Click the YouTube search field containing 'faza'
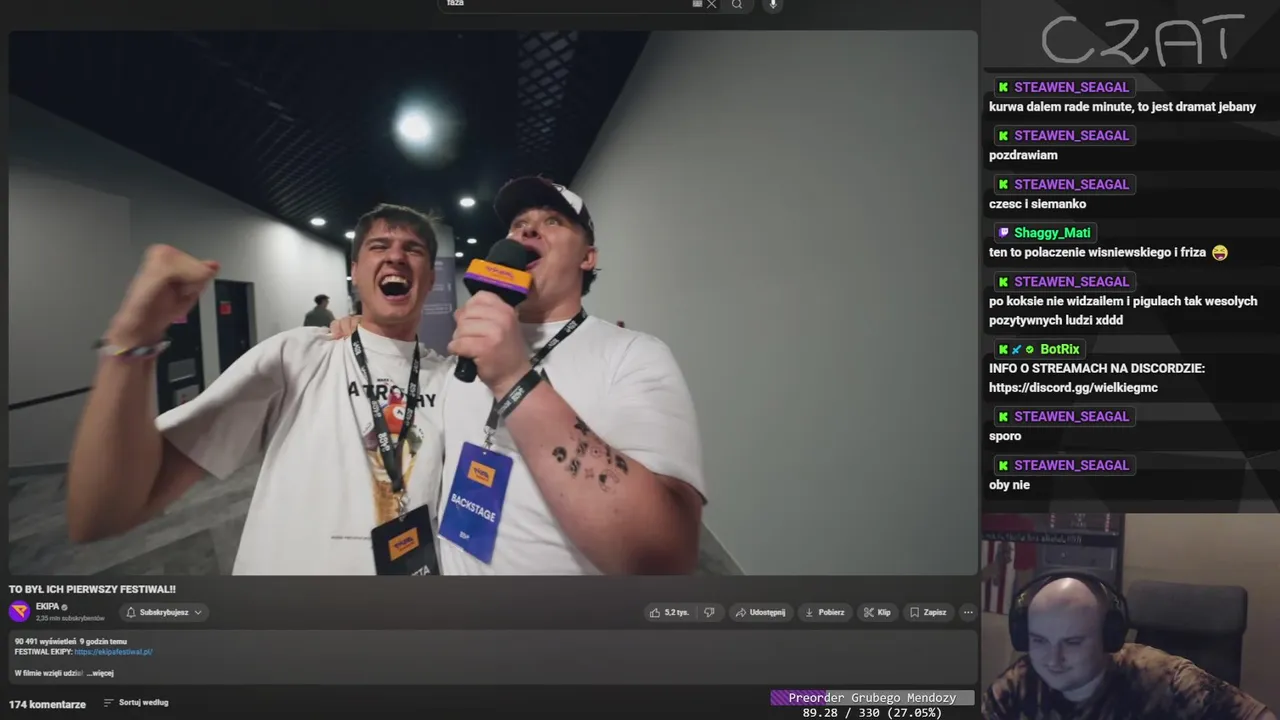Image resolution: width=1280 pixels, height=720 pixels. pyautogui.click(x=565, y=4)
